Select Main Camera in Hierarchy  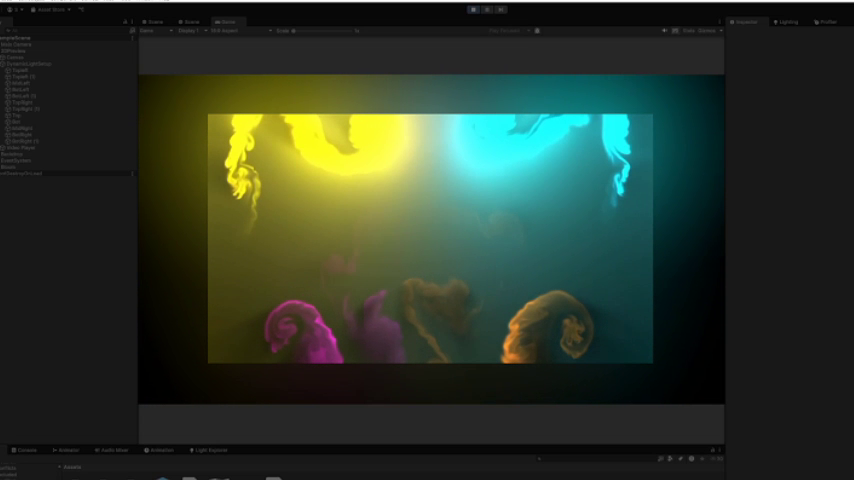16,45
